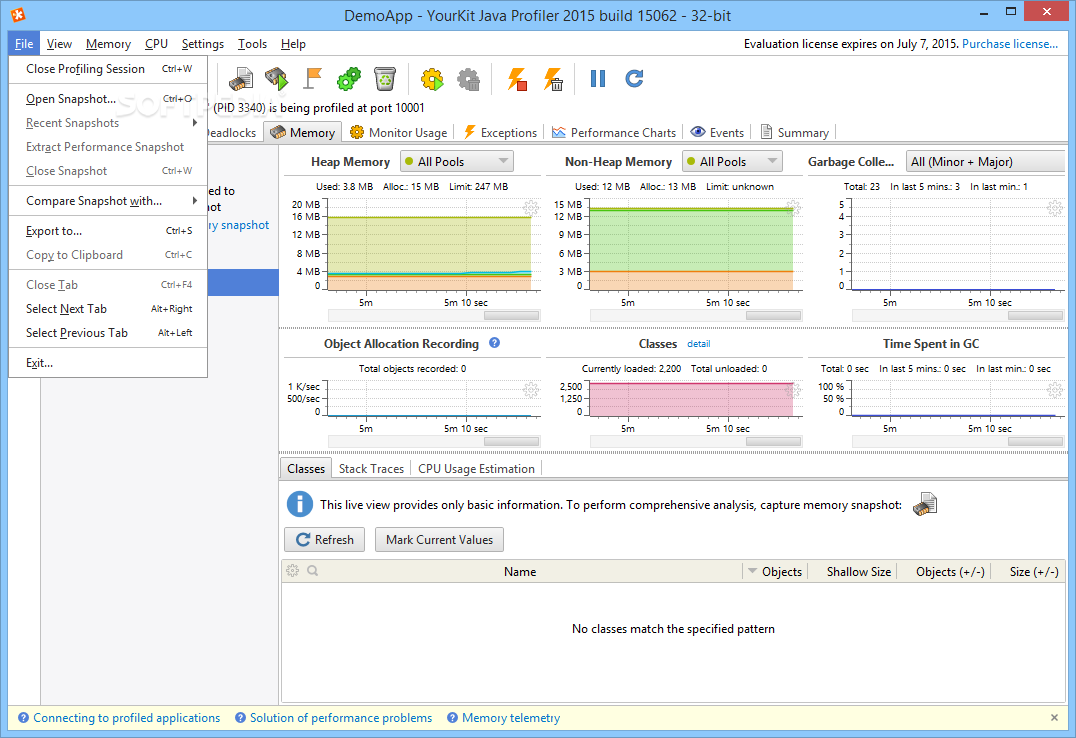Expand Compare Snapshot with submenu
Image resolution: width=1076 pixels, height=738 pixels.
108,200
